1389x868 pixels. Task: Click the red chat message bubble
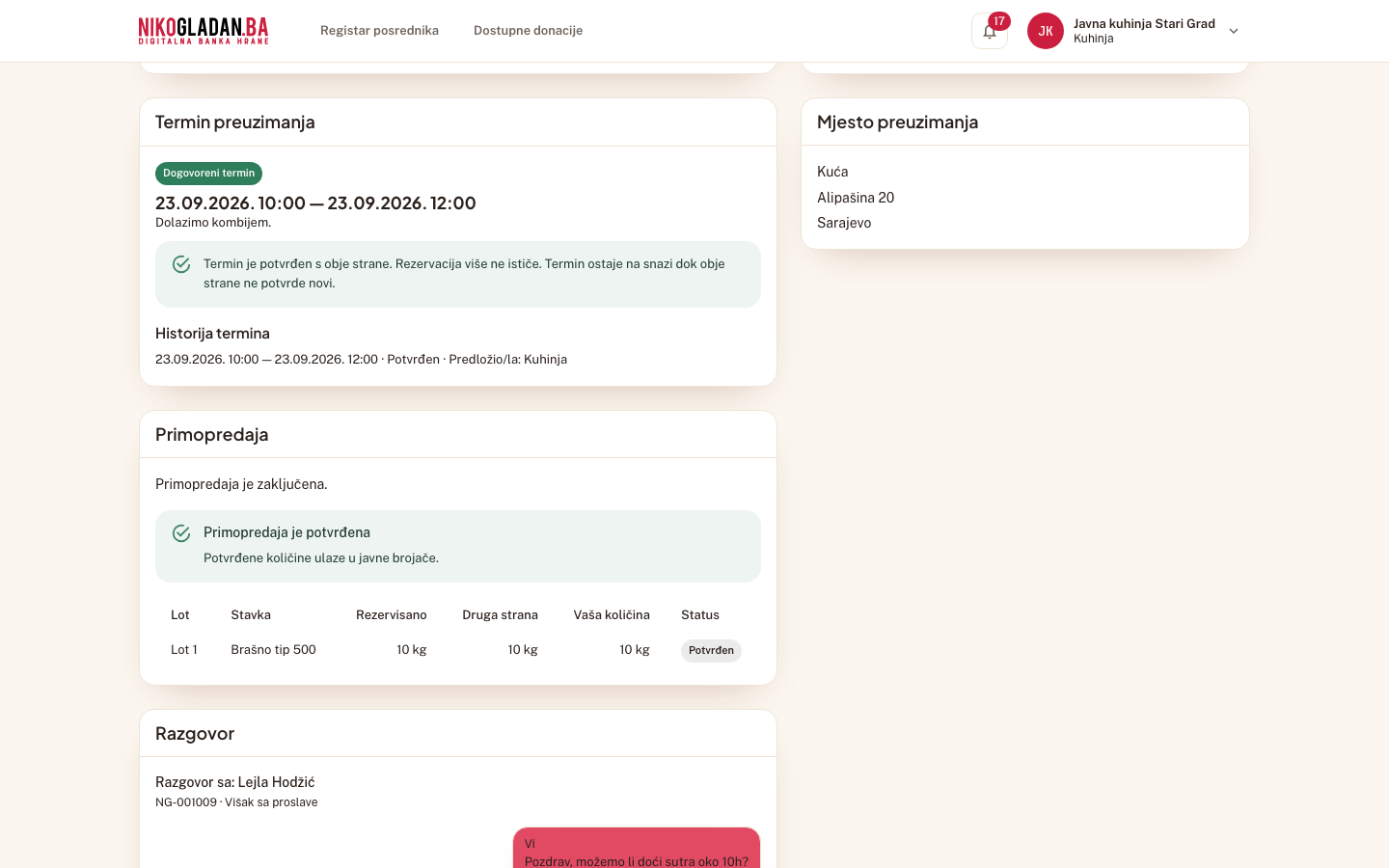(x=637, y=848)
